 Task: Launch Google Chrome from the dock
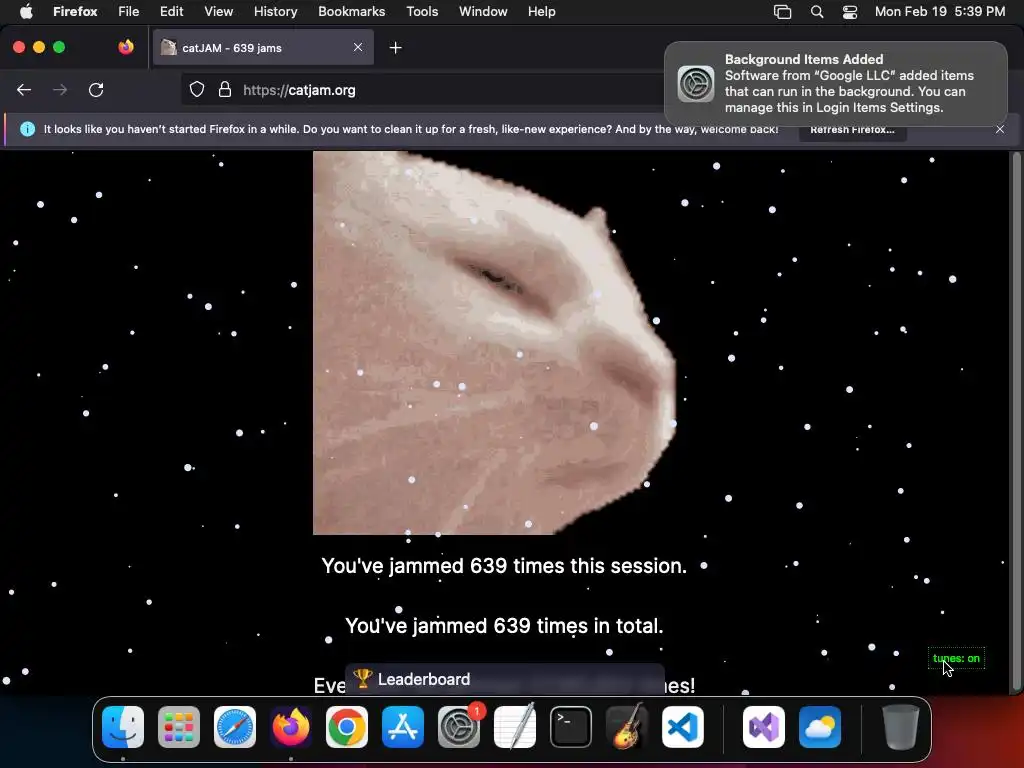click(x=347, y=727)
